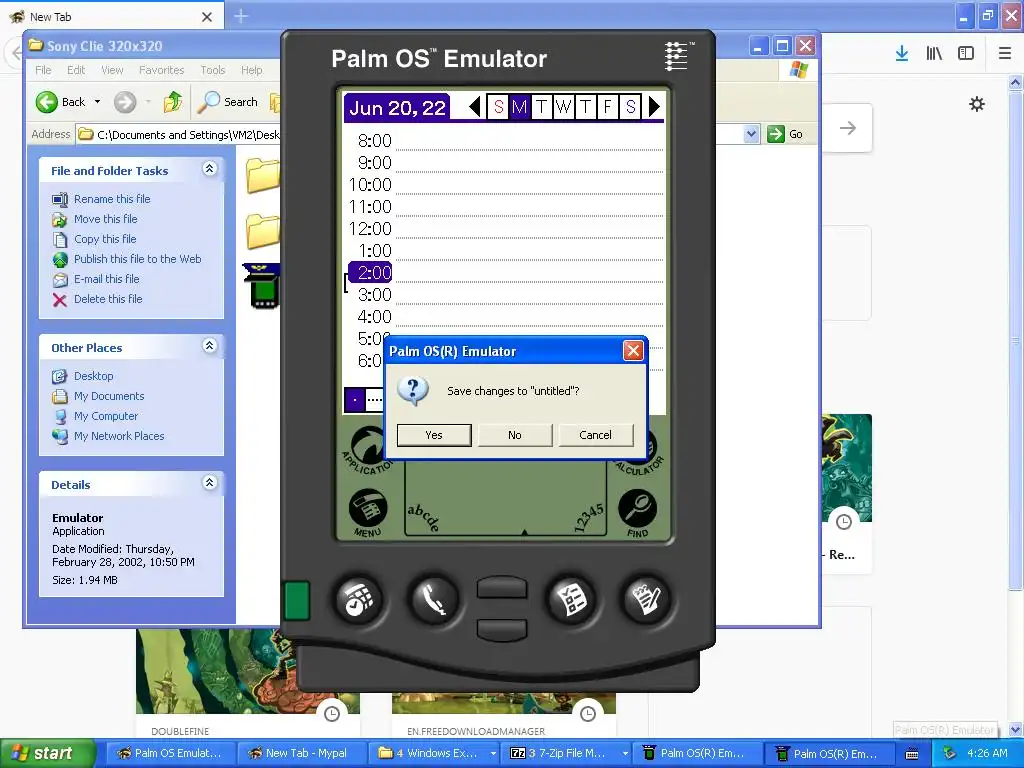
Task: Open Tools menu in explorer window
Action: pyautogui.click(x=212, y=70)
